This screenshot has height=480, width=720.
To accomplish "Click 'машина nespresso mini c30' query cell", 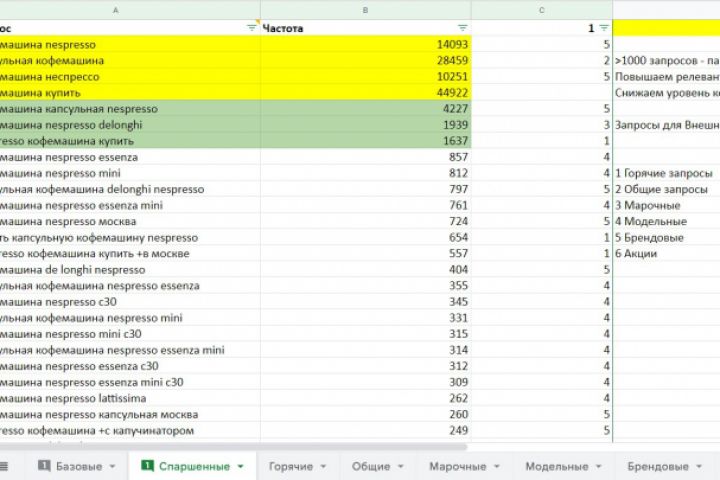I will point(130,334).
